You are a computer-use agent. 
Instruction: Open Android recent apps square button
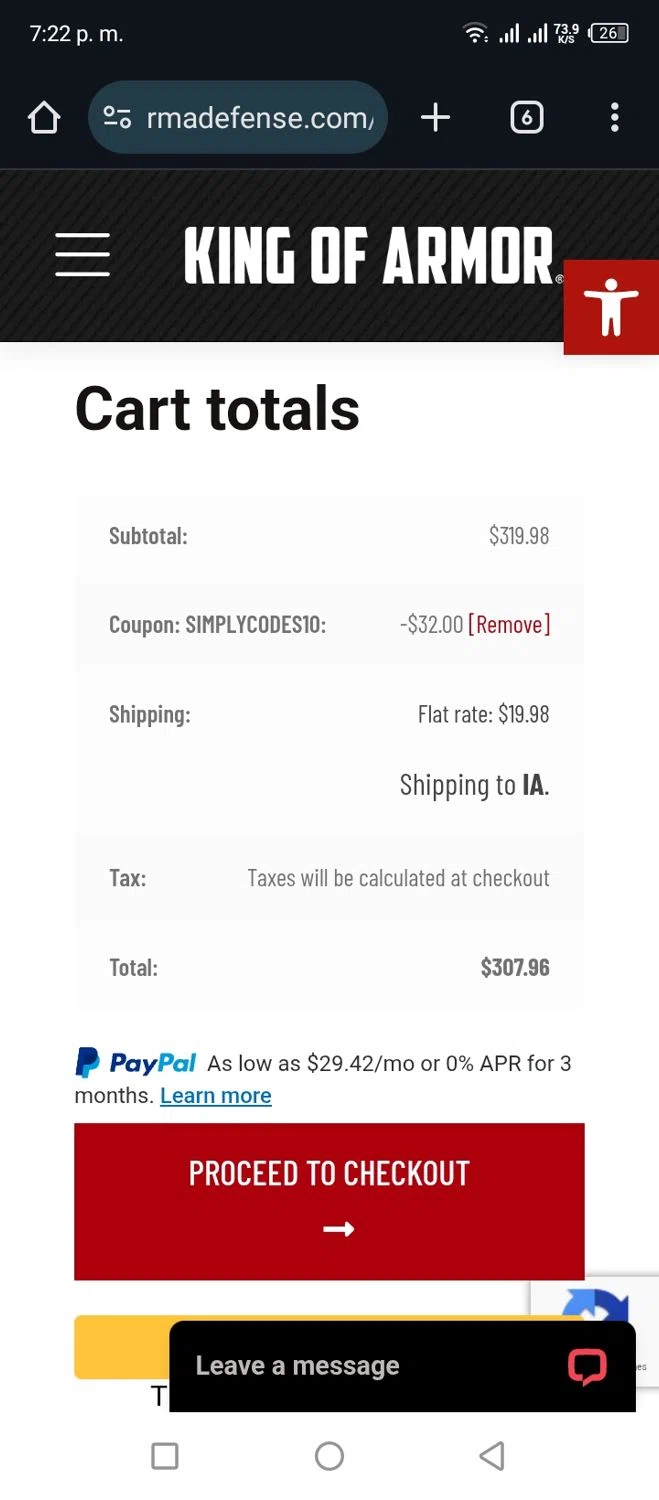click(x=165, y=1456)
